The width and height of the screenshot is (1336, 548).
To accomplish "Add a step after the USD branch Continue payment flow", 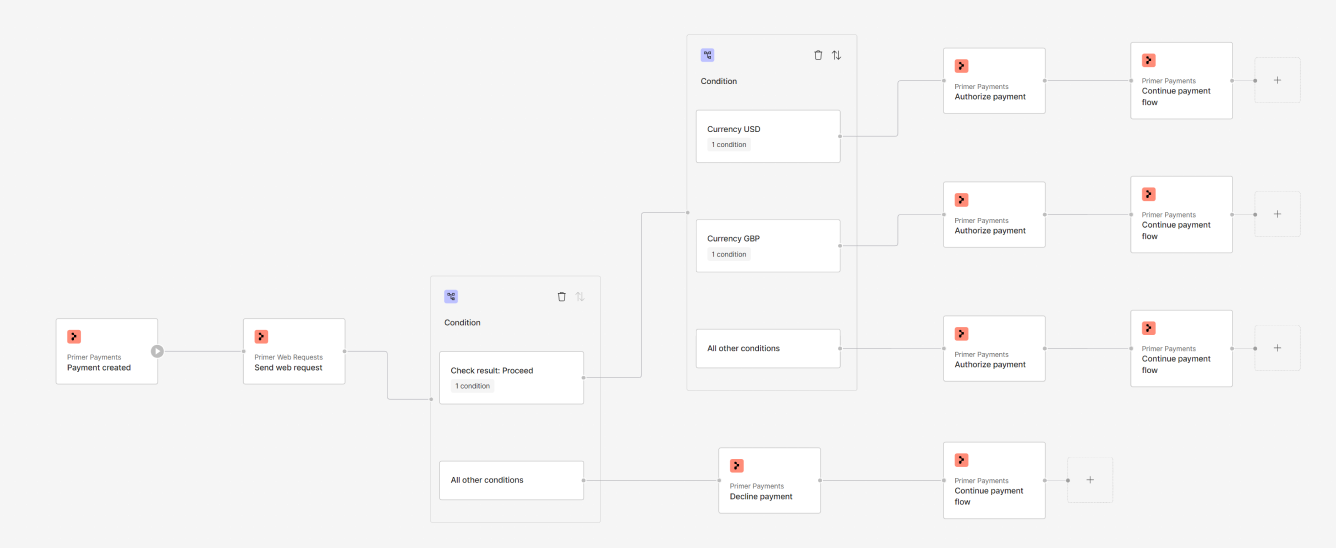I will (1277, 80).
